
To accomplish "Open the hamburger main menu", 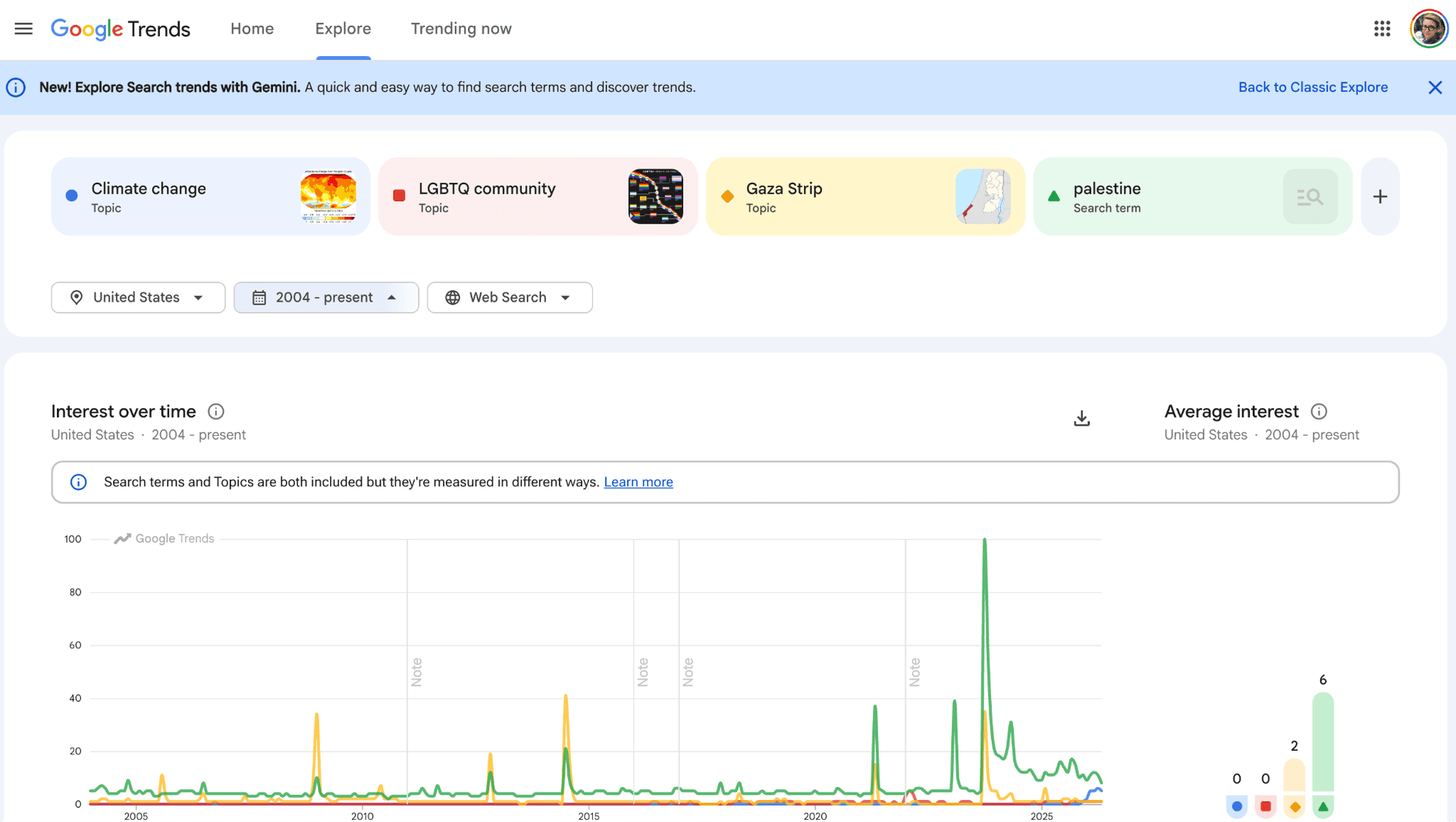I will (24, 29).
